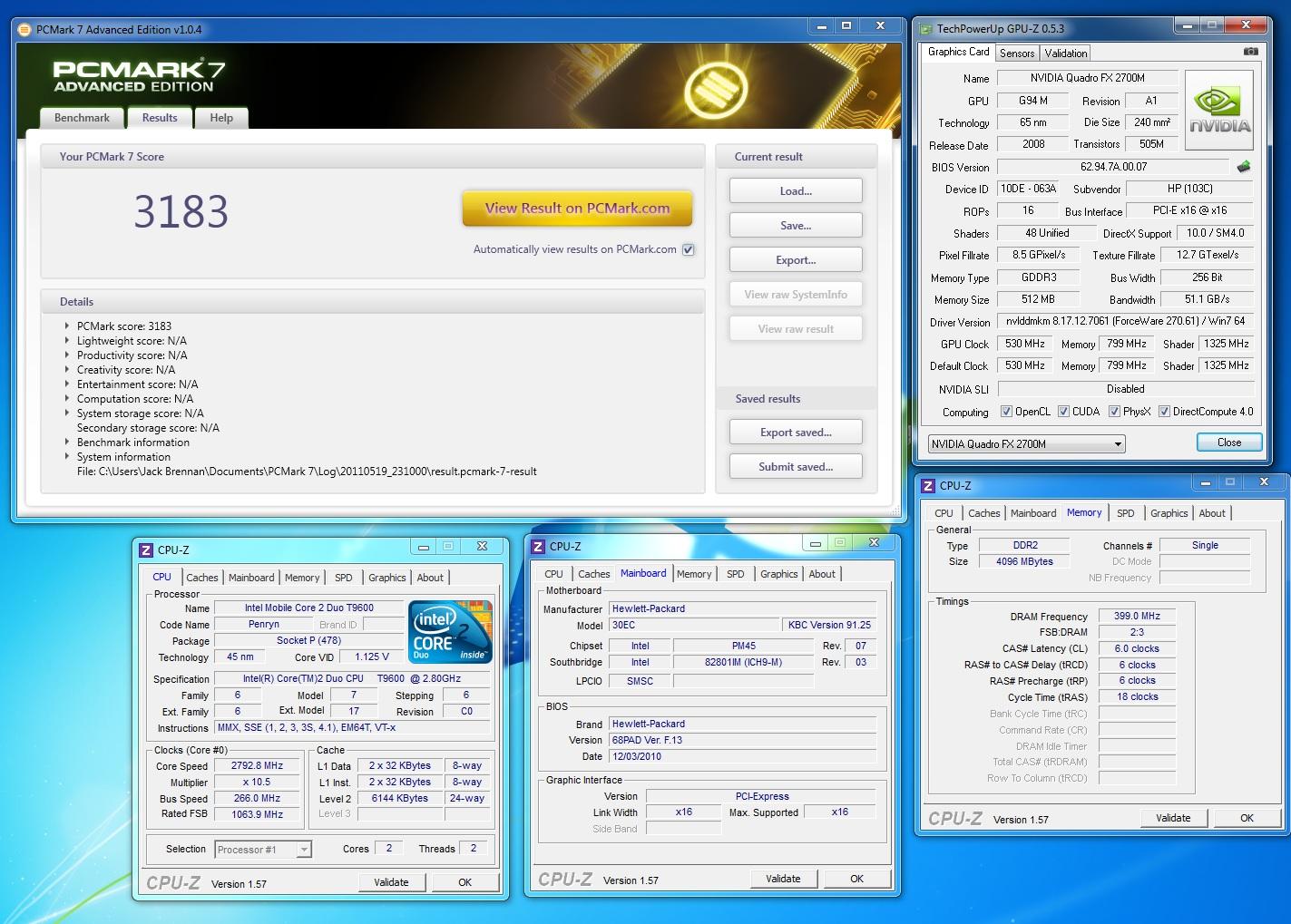
Task: Expand the Computation score row
Action: (66, 399)
